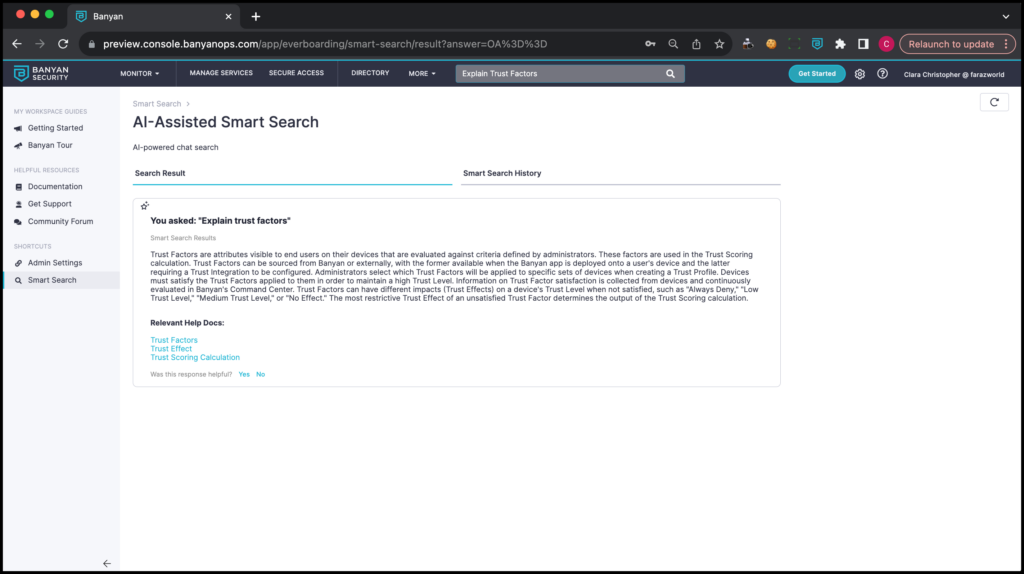Screen dimensions: 1024x574
Task: Click the password key icon in the address bar
Action: coord(650,44)
